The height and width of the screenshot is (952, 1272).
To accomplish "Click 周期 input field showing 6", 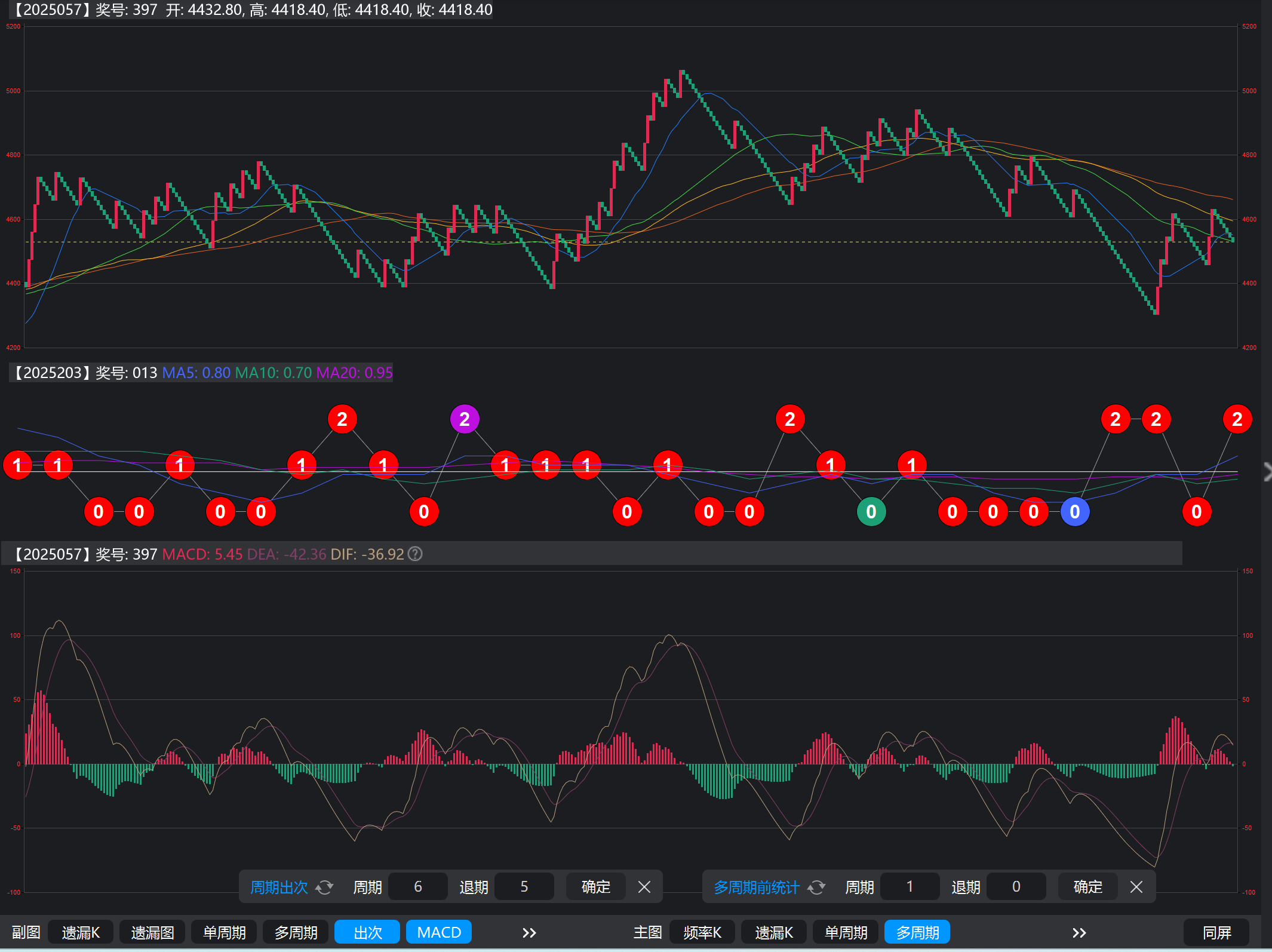I will [x=417, y=887].
